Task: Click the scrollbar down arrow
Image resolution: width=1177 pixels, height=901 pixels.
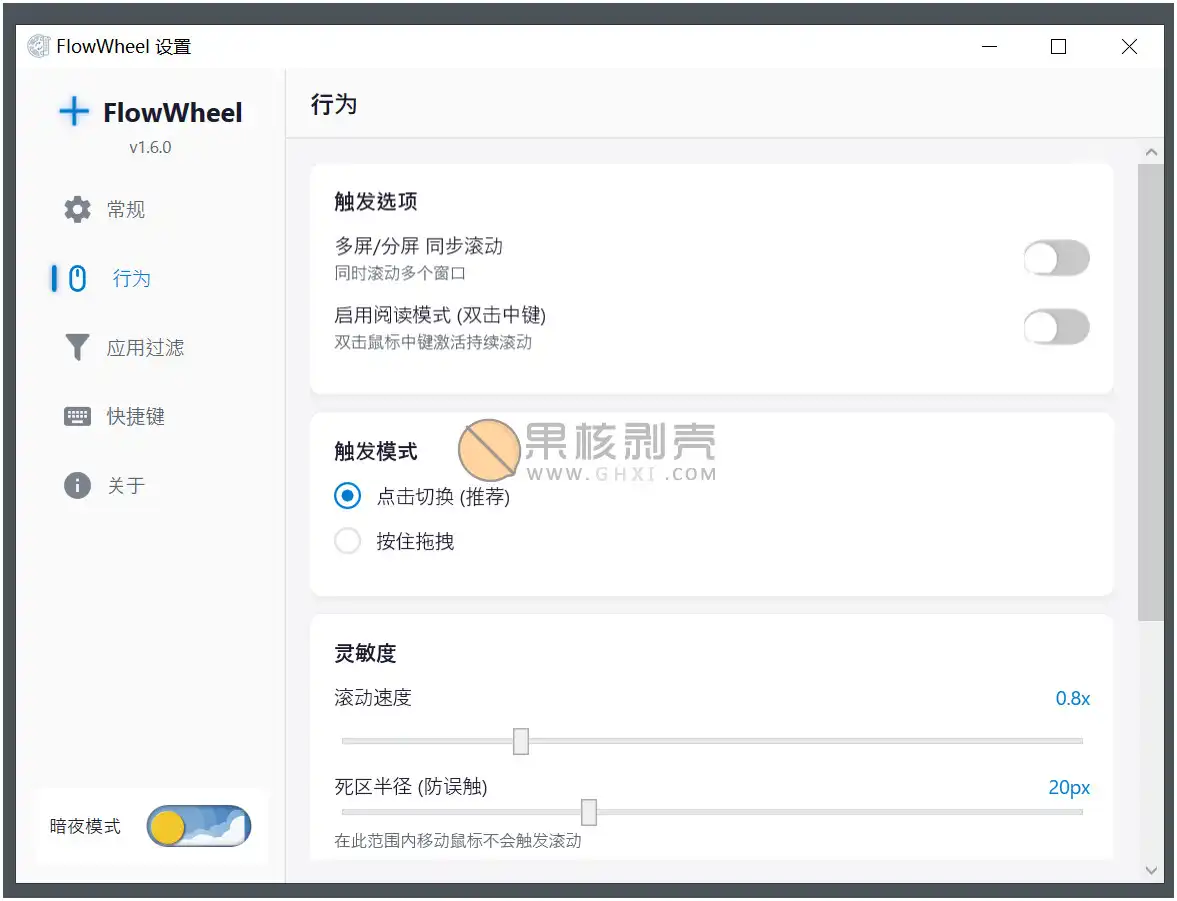Action: (x=1151, y=869)
